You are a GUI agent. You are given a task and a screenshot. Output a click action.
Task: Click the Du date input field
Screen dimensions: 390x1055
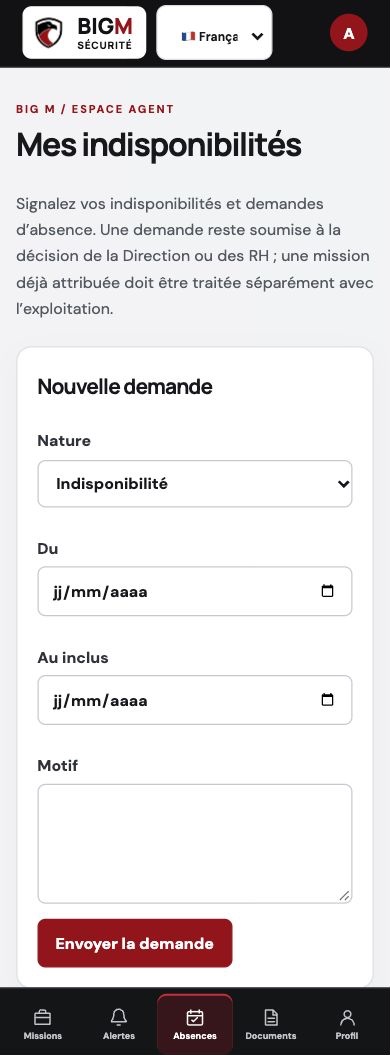195,591
